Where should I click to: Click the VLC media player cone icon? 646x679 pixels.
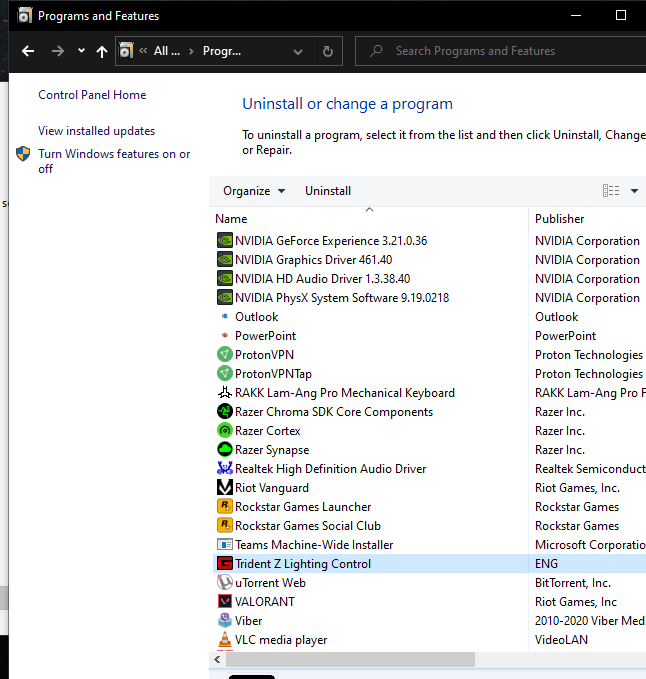click(x=225, y=640)
